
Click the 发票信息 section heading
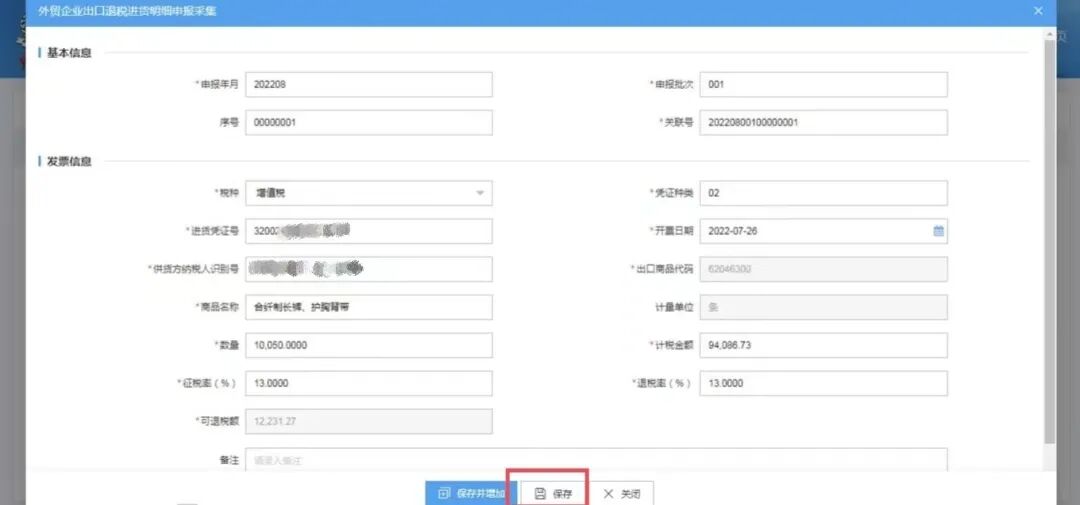69,162
